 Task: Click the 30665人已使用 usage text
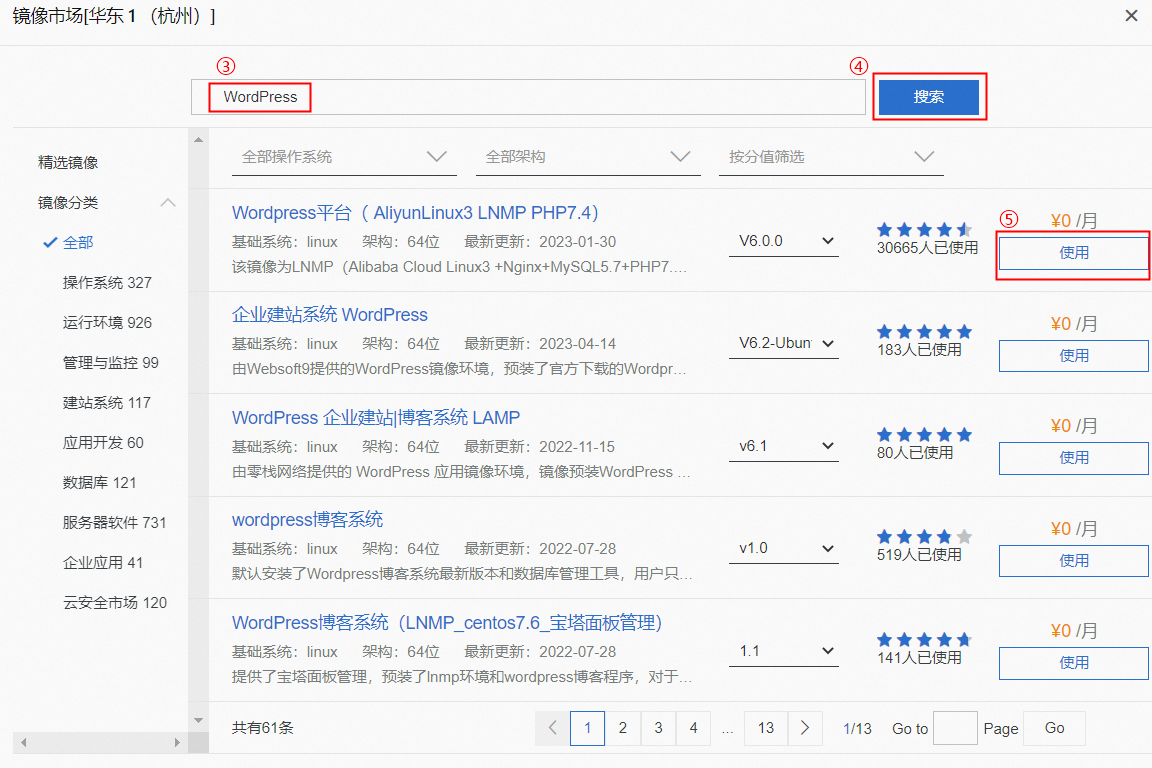pos(927,248)
